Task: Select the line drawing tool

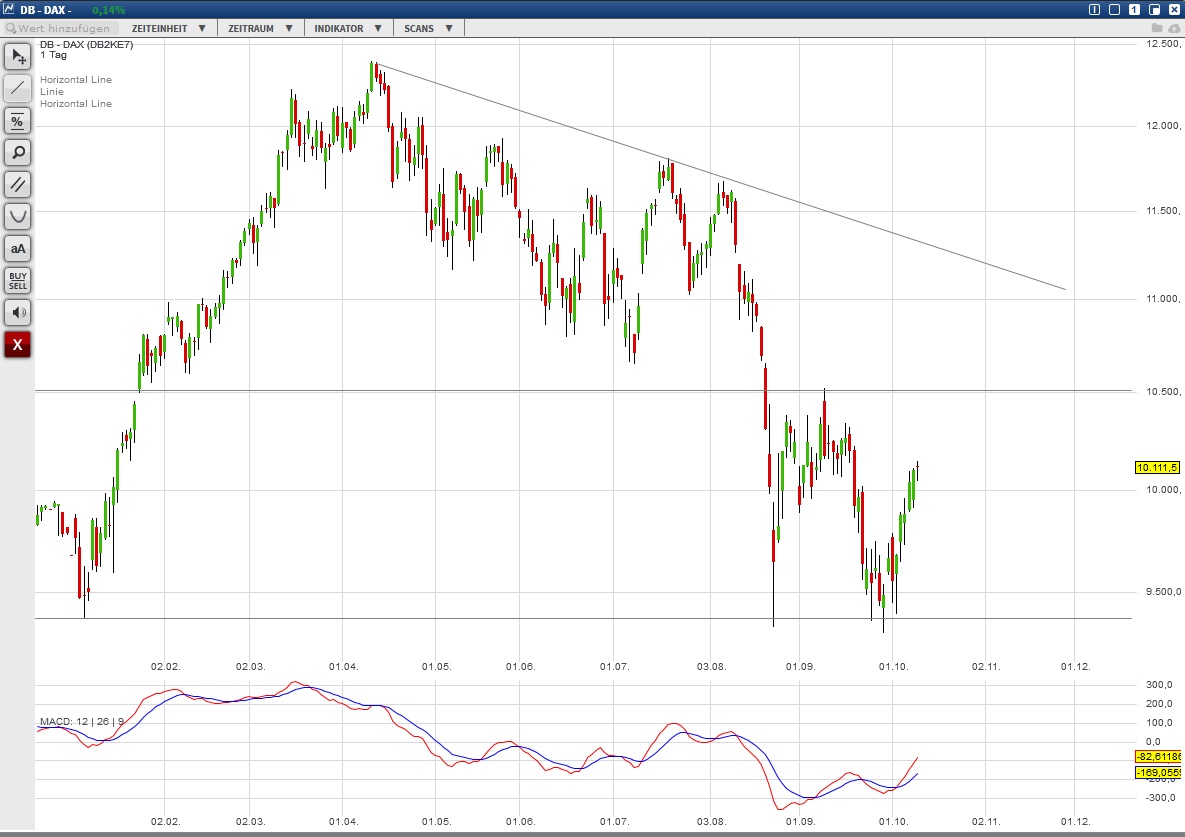Action: 16,88
